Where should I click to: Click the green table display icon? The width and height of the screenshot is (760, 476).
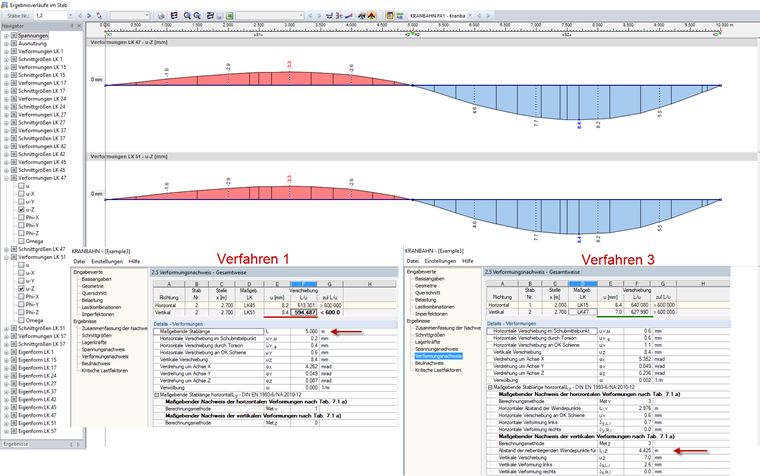coord(400,16)
